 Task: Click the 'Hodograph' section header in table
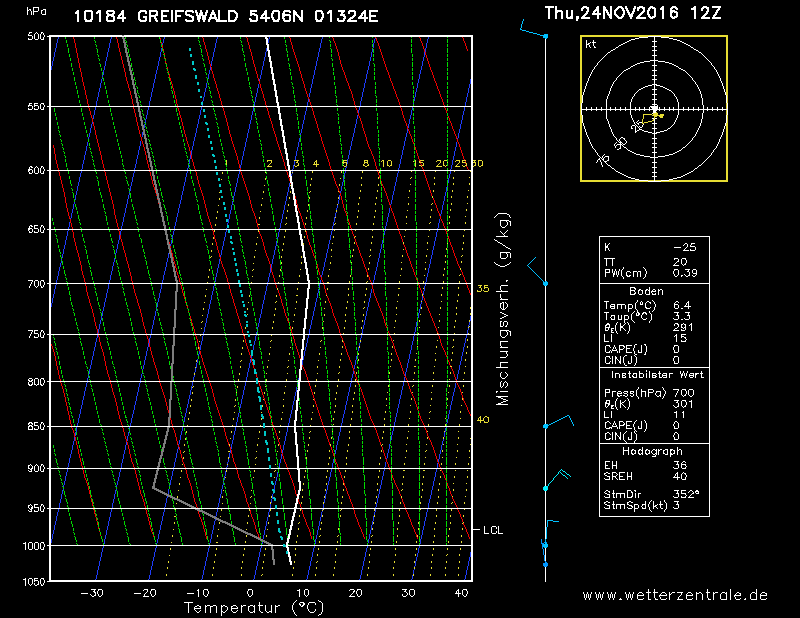[654, 451]
